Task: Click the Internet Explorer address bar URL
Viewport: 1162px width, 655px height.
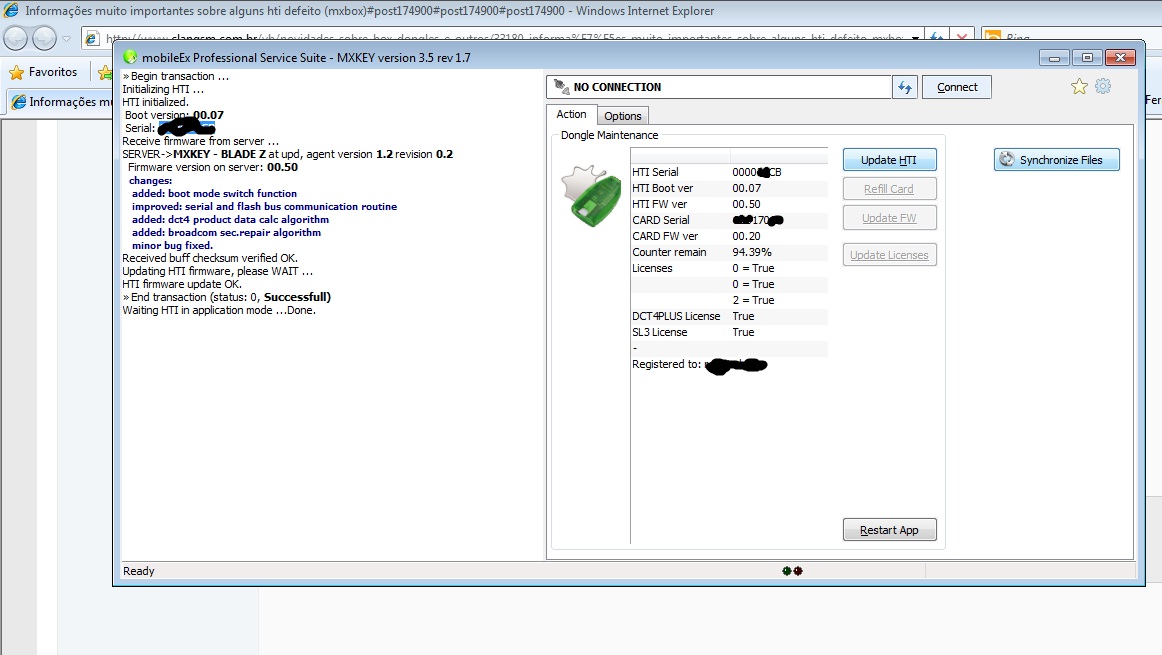Action: [x=504, y=39]
